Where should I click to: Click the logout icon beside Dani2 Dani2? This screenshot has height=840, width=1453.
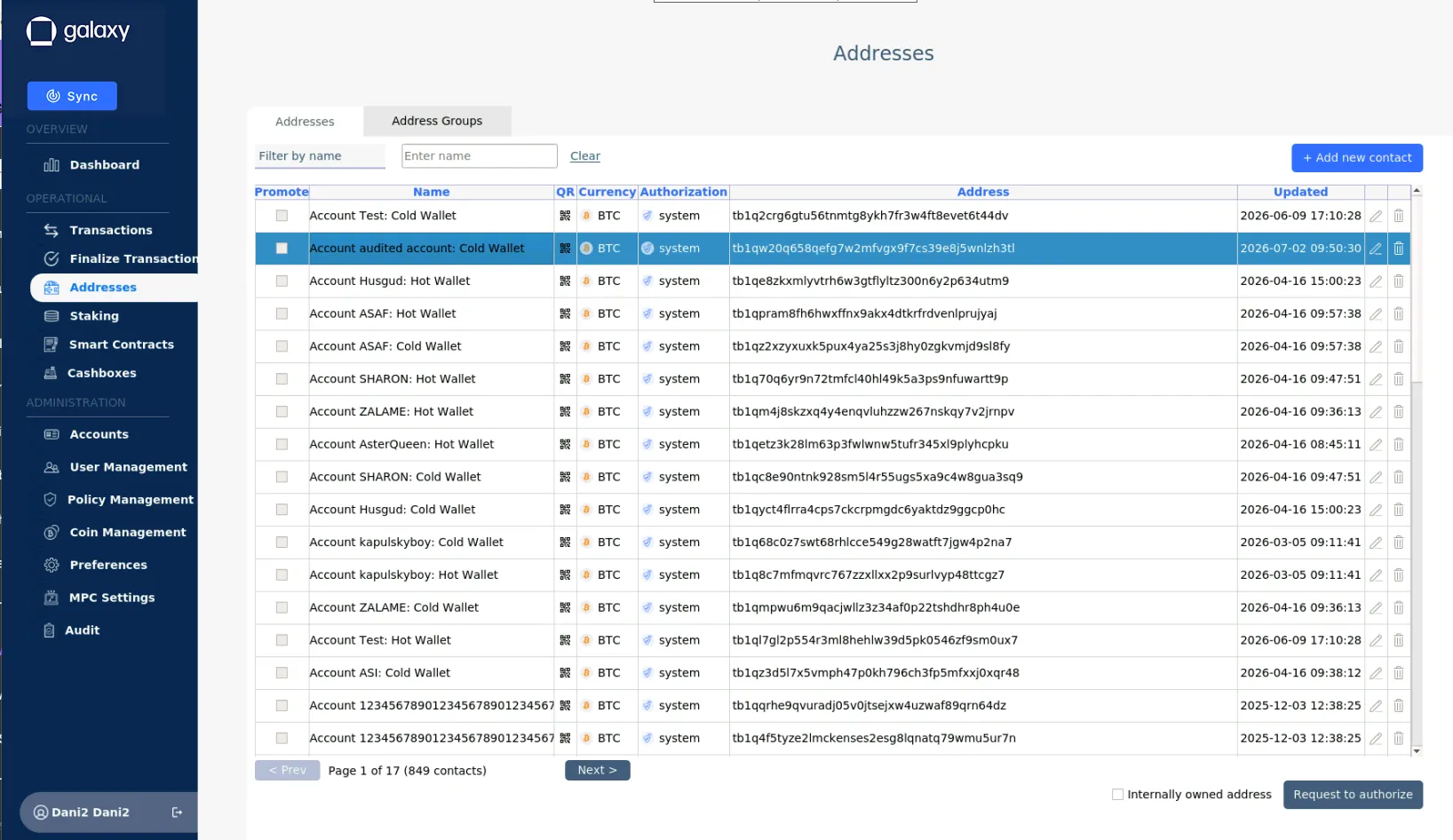point(177,812)
